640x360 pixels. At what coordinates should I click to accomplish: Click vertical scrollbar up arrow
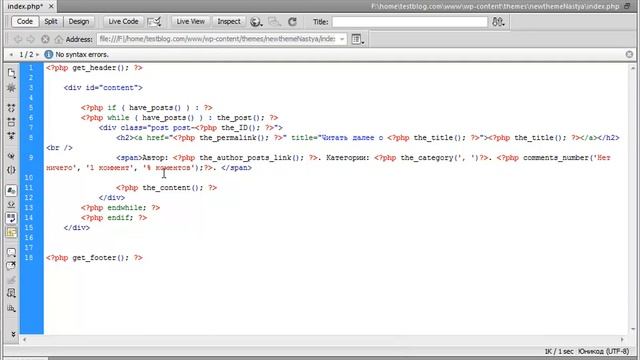point(633,68)
